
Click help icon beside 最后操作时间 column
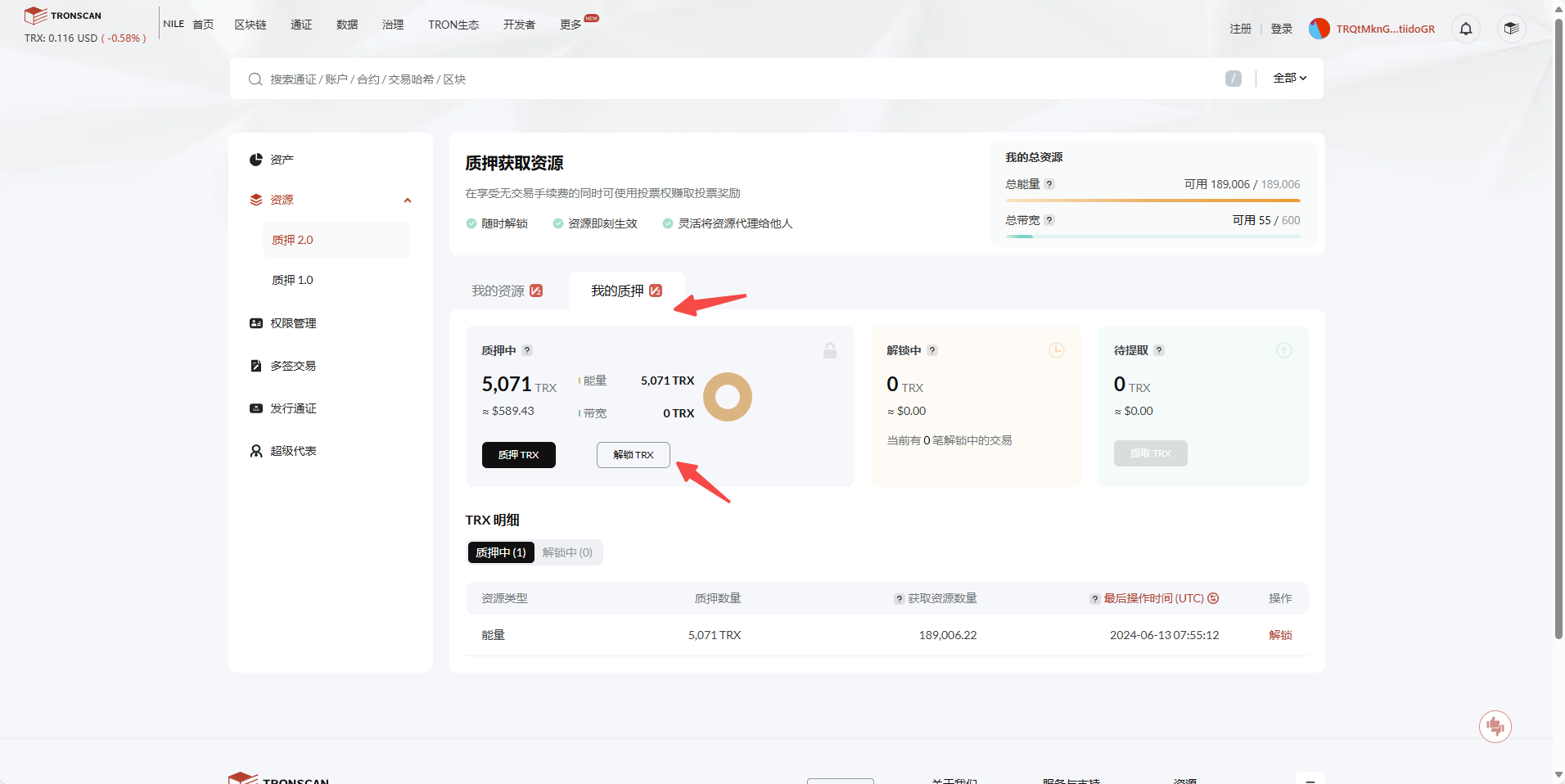[x=1094, y=599]
